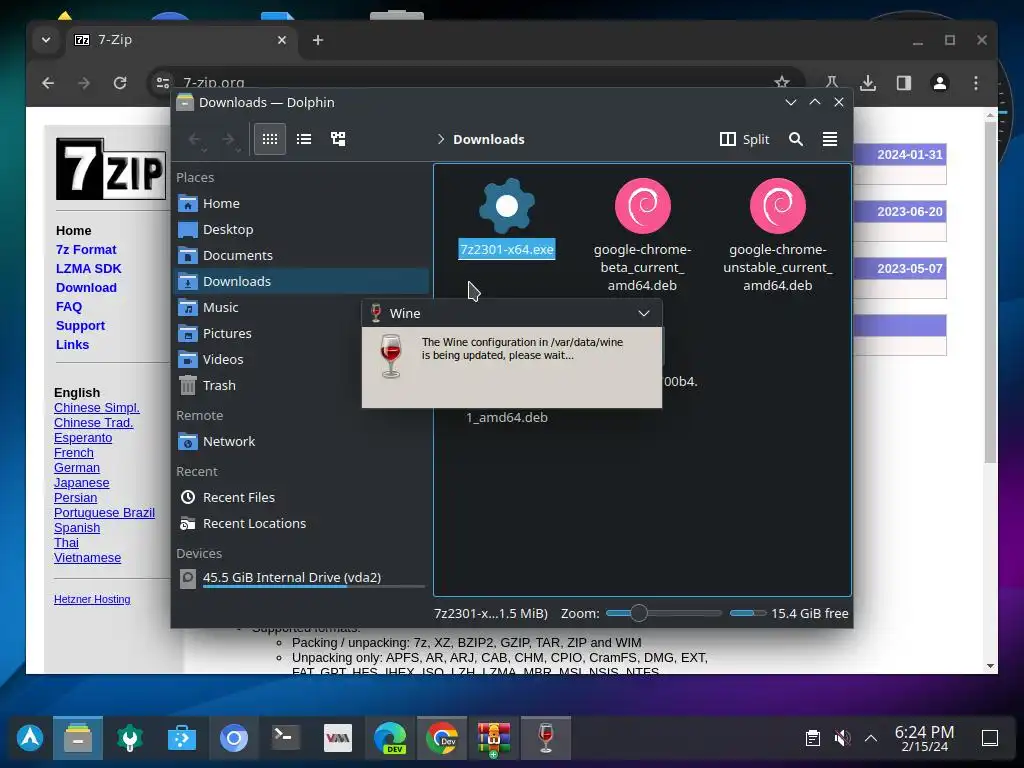Go back in Chrome

tap(48, 83)
